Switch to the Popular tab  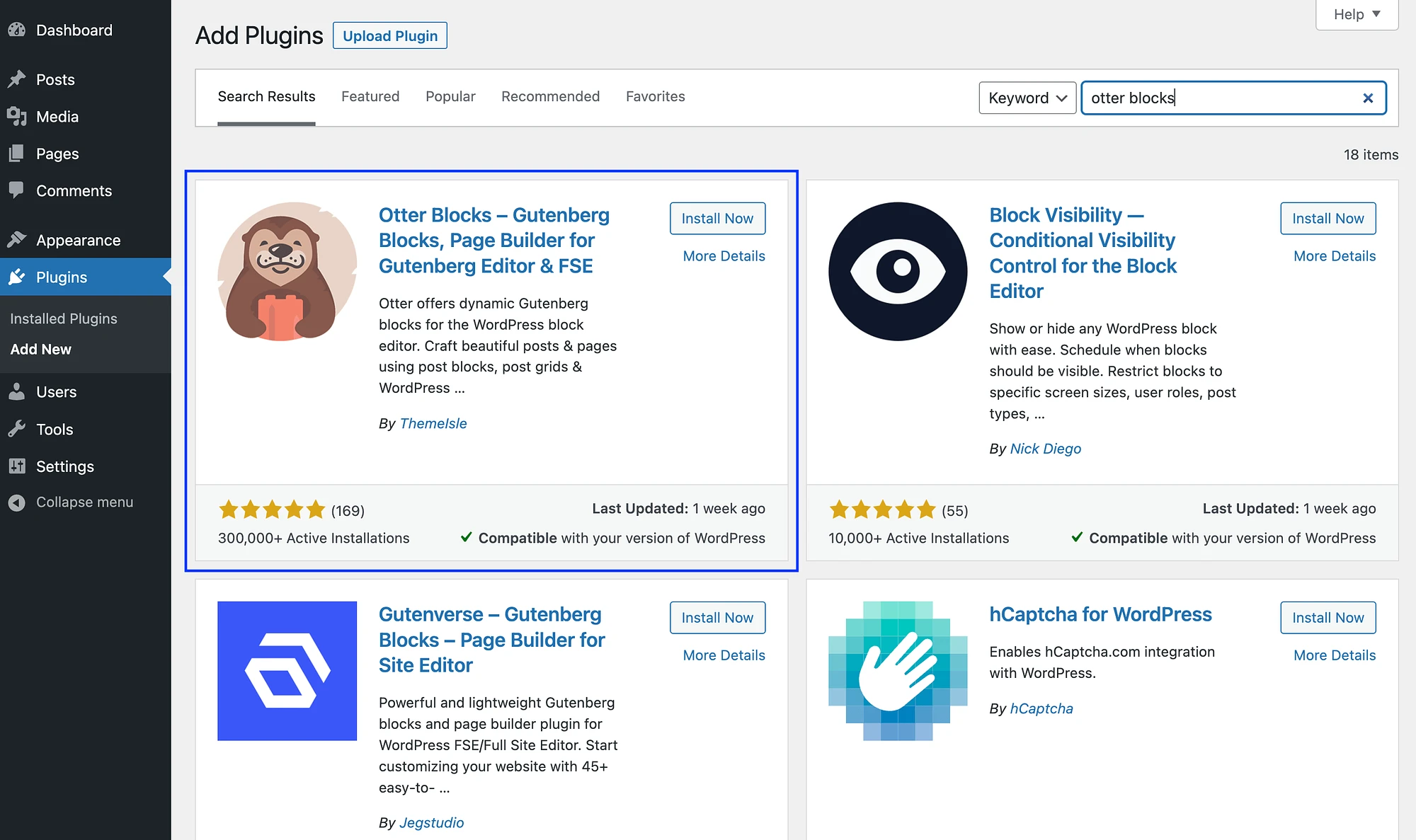[x=449, y=96]
